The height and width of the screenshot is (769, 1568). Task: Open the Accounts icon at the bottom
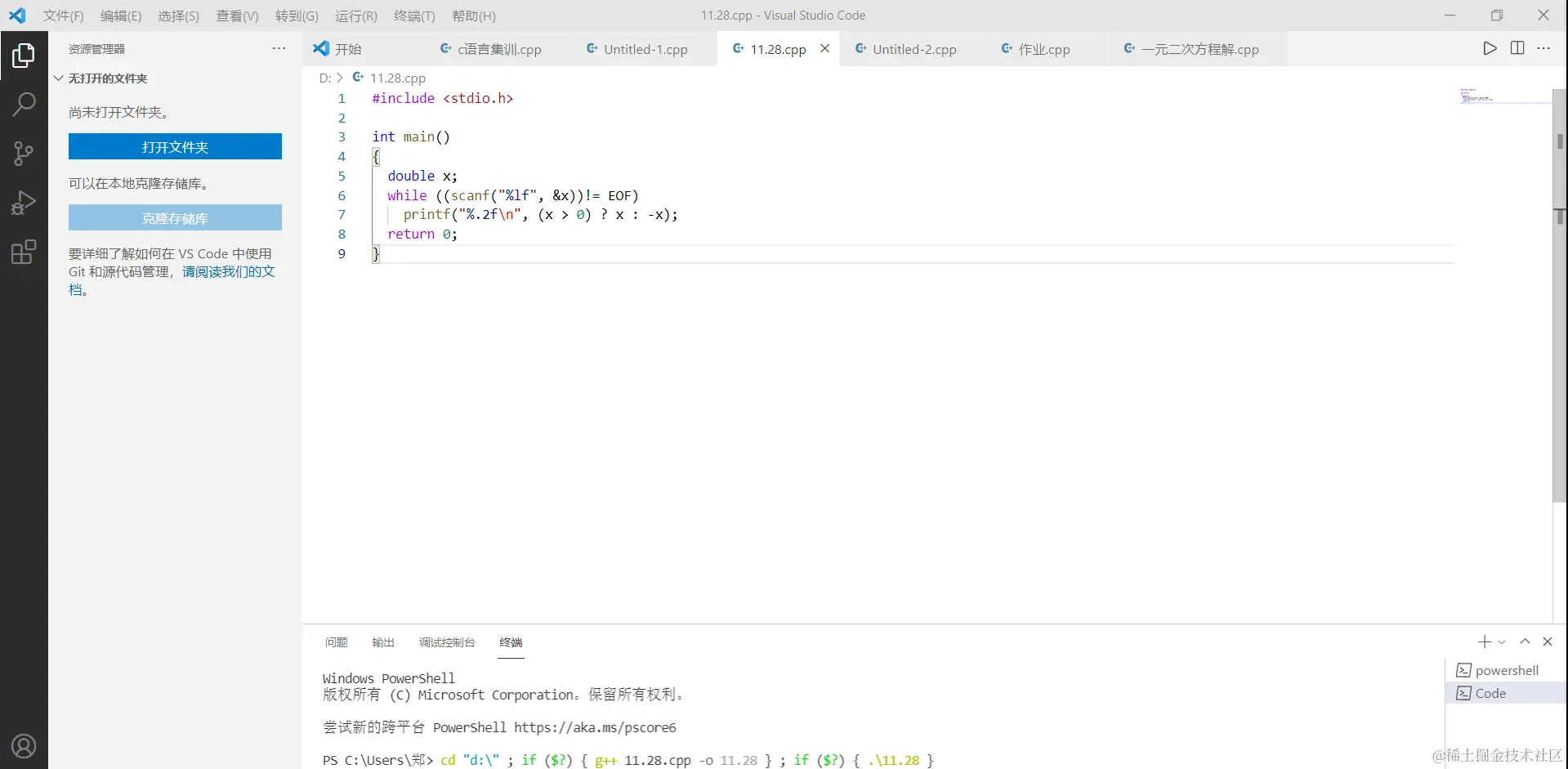pos(25,745)
